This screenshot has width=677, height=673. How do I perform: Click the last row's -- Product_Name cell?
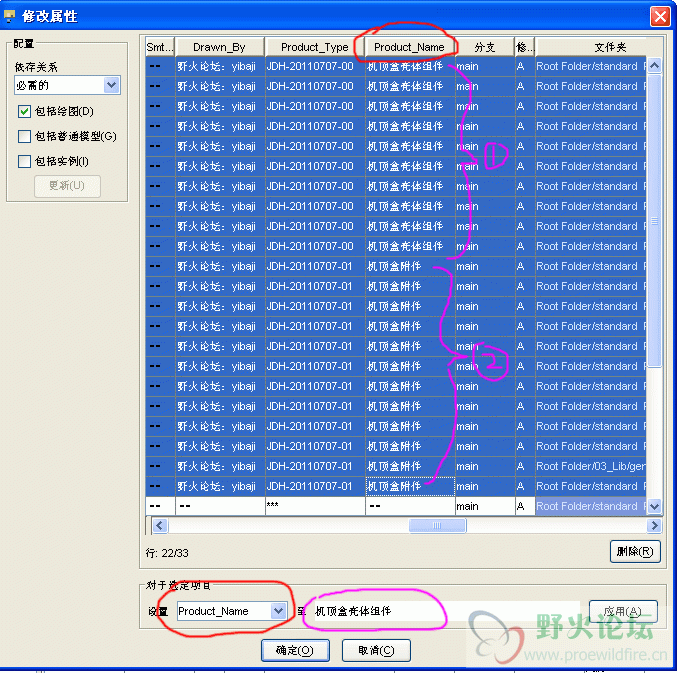click(410, 506)
